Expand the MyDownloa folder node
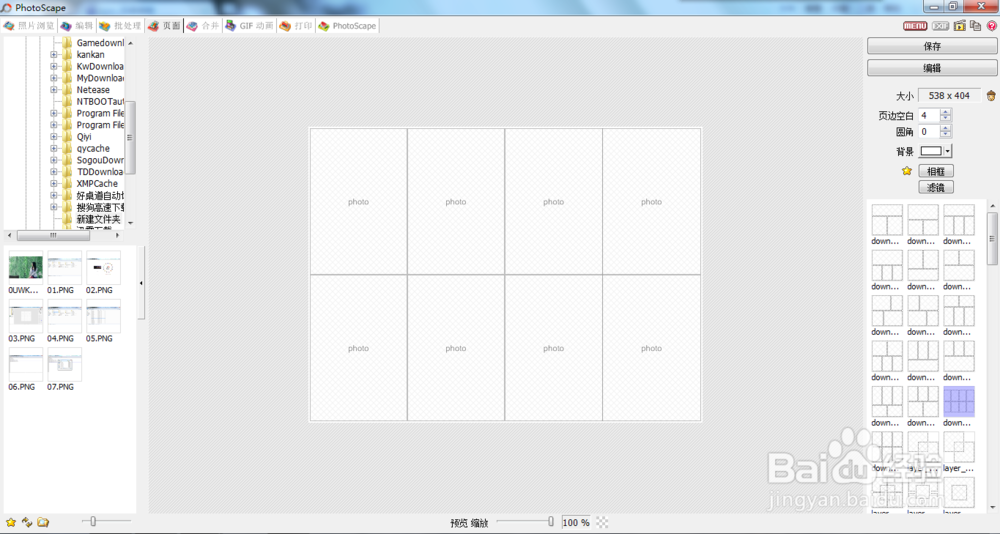 pos(54,78)
